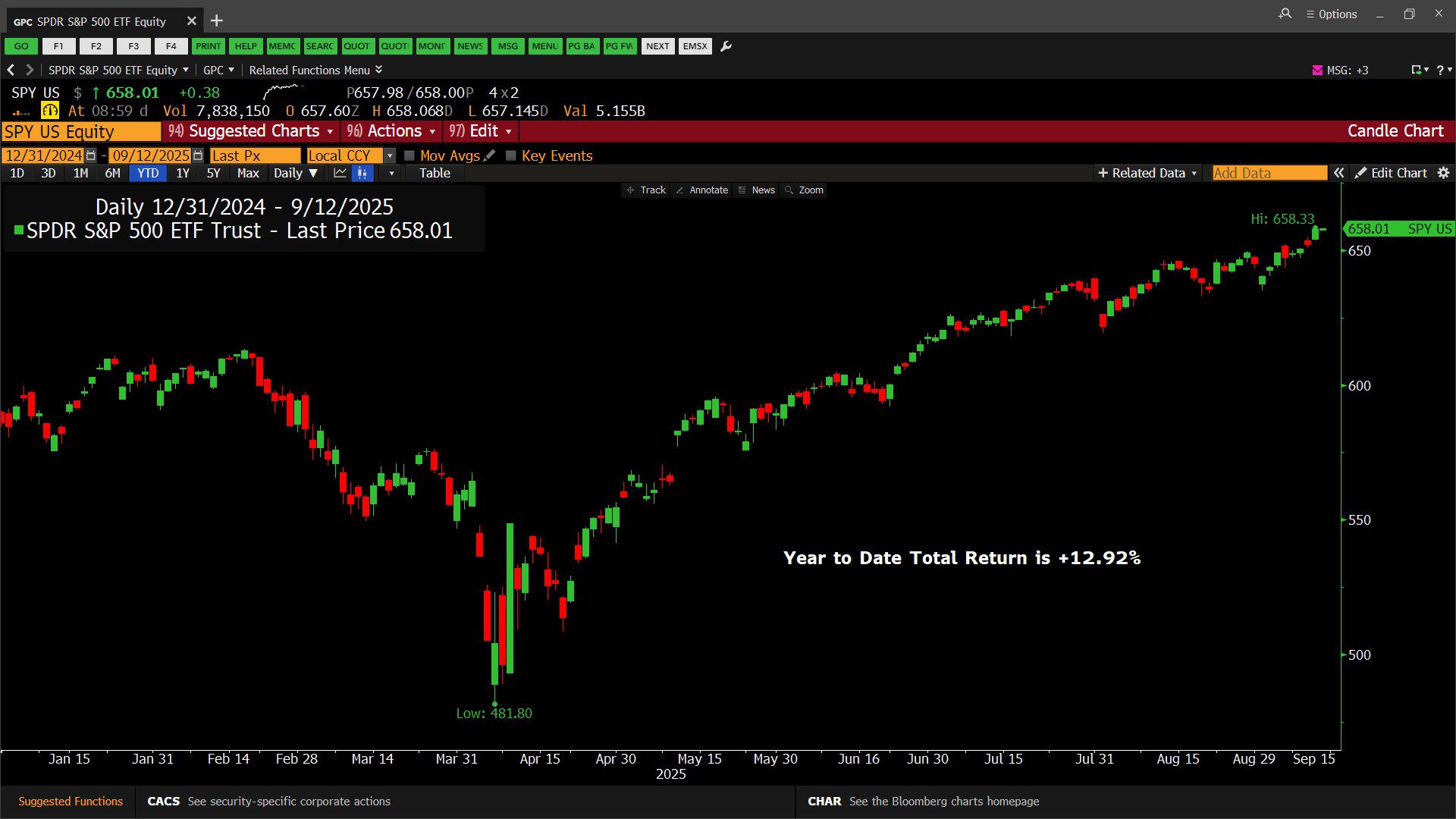Click the chart Zoom tool

[x=804, y=190]
